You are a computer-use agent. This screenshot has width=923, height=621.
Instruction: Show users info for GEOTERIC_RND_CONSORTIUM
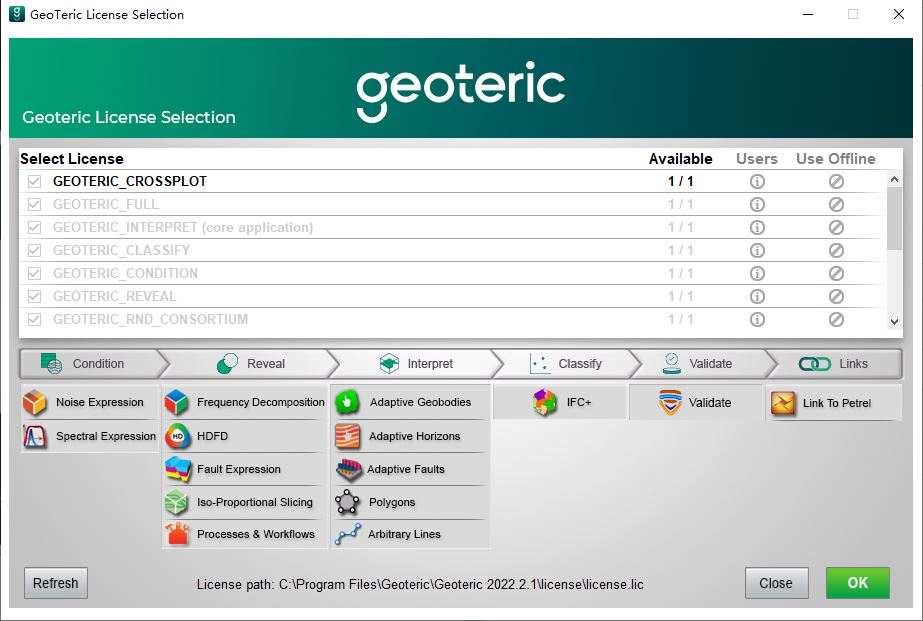pyautogui.click(x=757, y=319)
